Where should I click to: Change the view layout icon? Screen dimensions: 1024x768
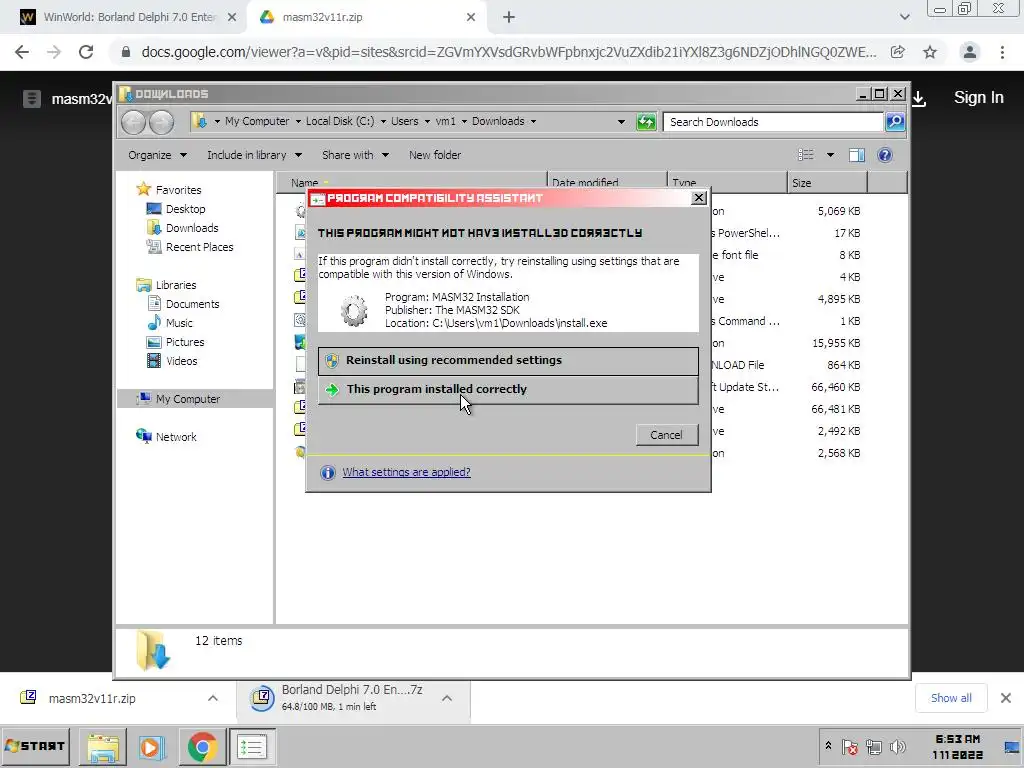point(806,155)
